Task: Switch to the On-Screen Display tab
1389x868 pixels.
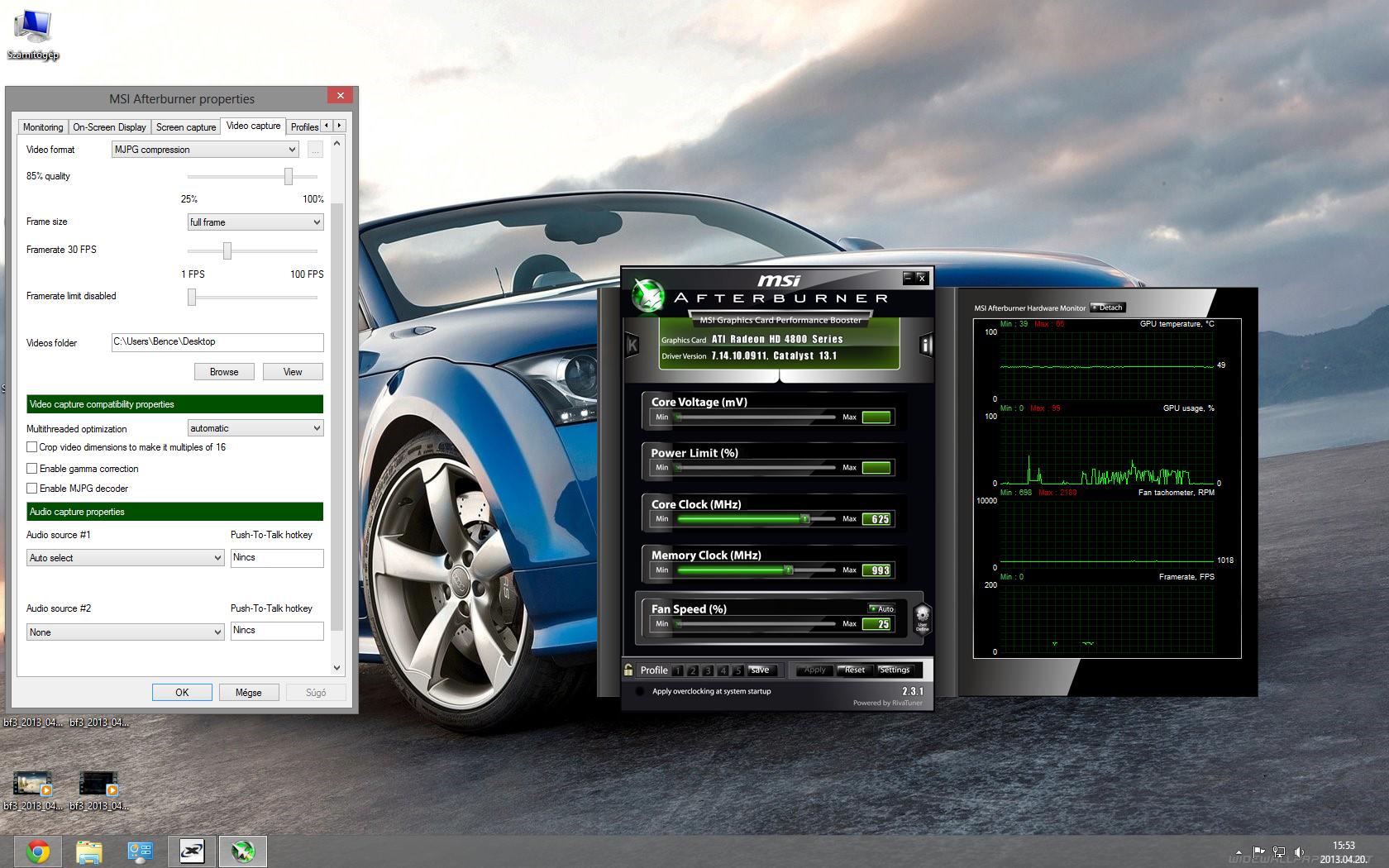Action: point(109,127)
